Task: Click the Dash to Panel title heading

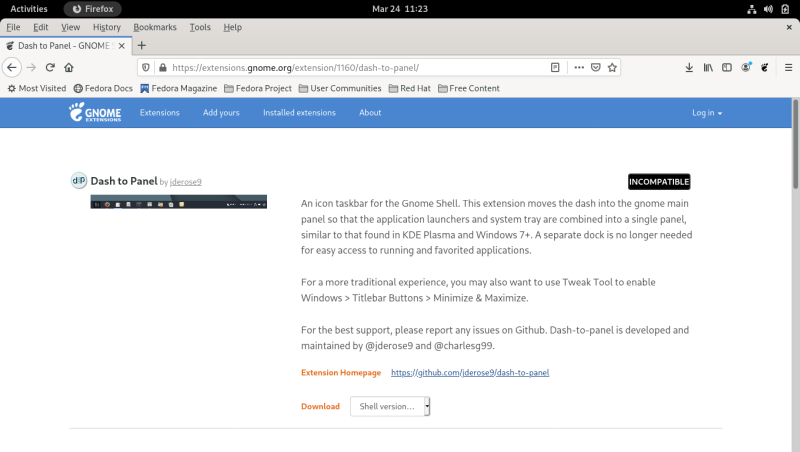Action: [124, 181]
